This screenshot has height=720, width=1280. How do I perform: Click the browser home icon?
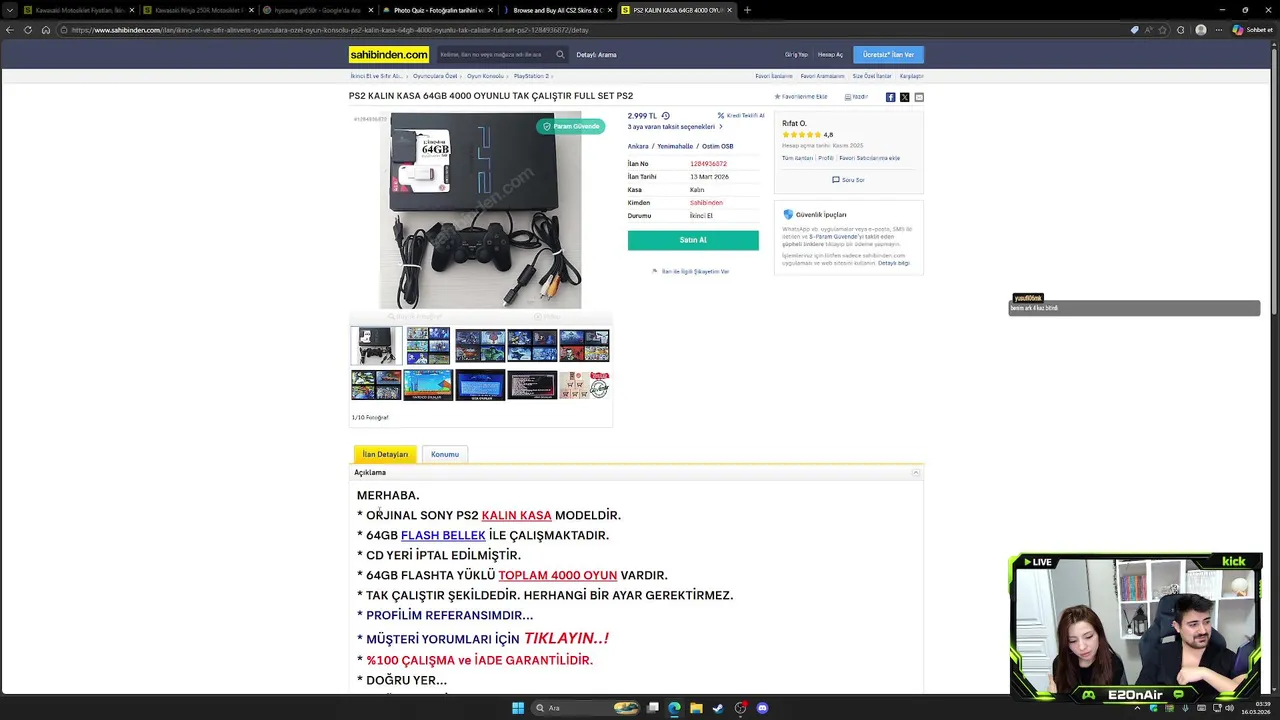[46, 30]
